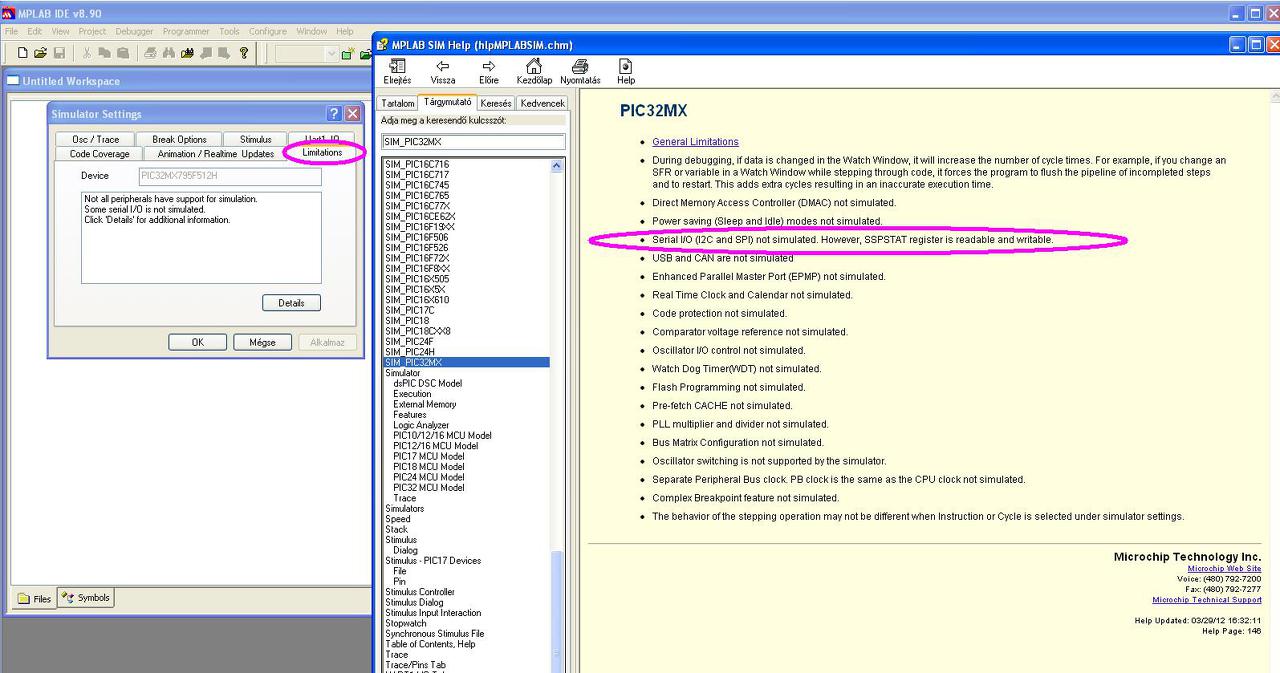Select the Tárgymutató index tab
Image resolution: width=1280 pixels, height=673 pixels.
[447, 102]
